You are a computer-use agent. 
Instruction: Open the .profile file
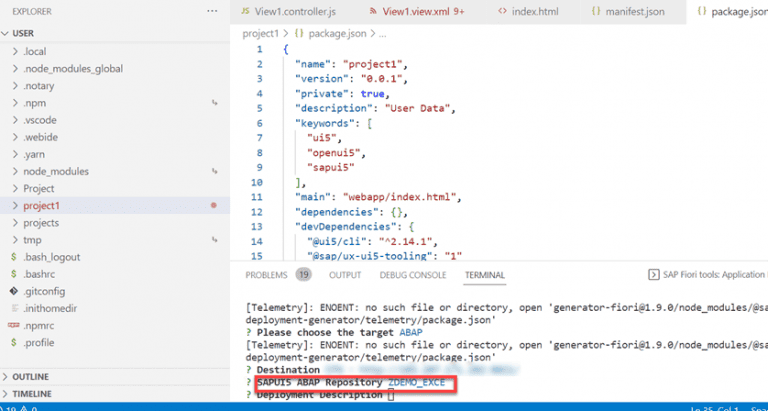tap(40, 342)
